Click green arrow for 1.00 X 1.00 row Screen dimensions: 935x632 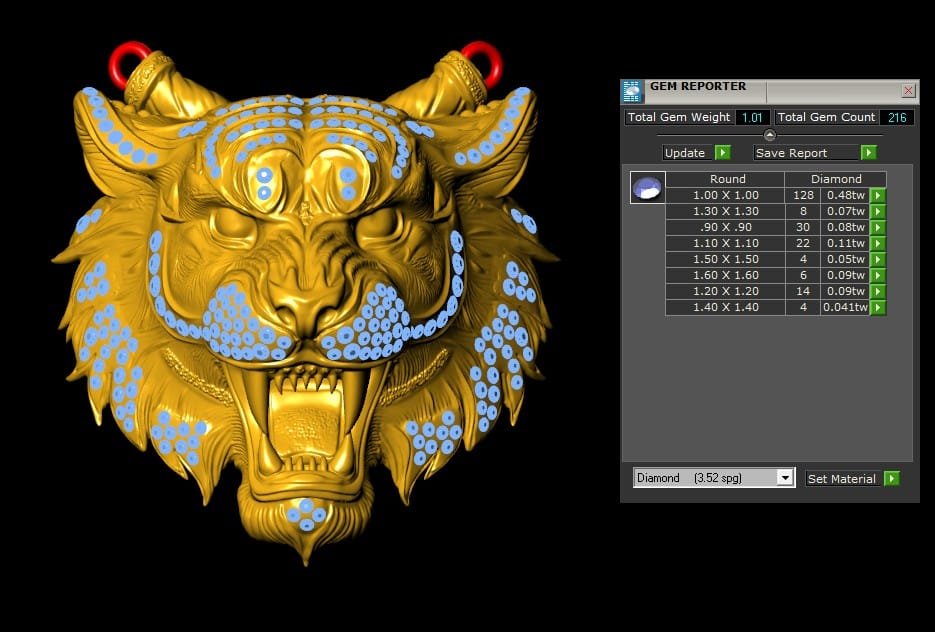click(878, 196)
